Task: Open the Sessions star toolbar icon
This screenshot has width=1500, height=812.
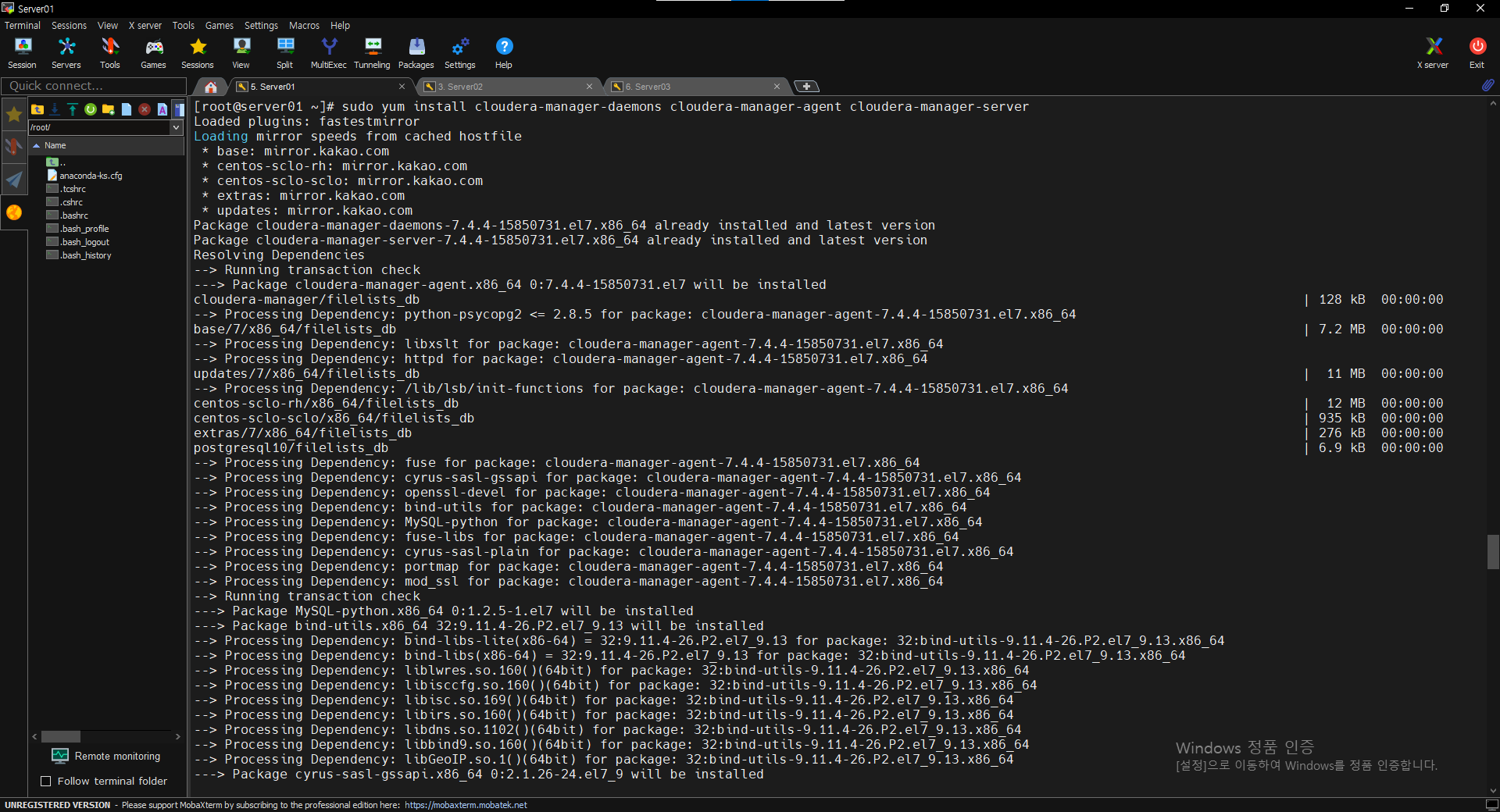Action: point(198,53)
